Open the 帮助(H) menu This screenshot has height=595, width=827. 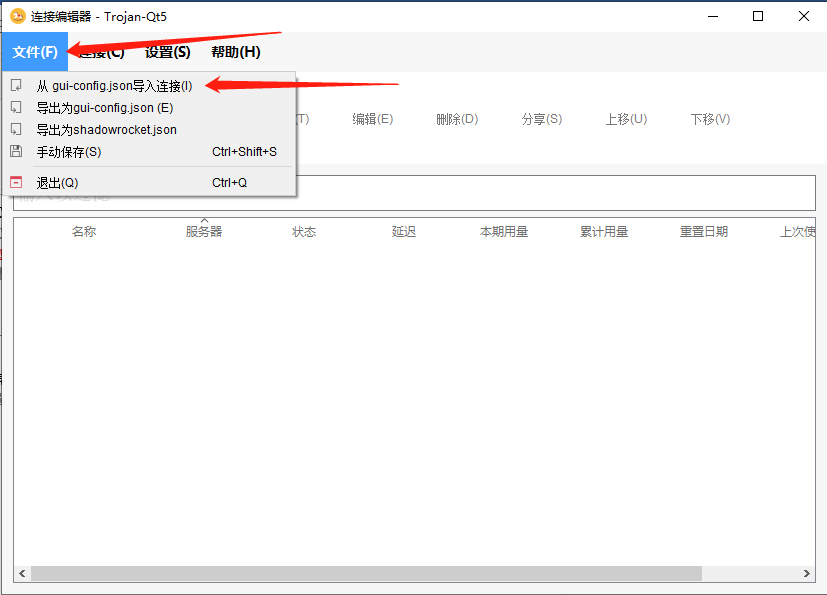(x=236, y=52)
